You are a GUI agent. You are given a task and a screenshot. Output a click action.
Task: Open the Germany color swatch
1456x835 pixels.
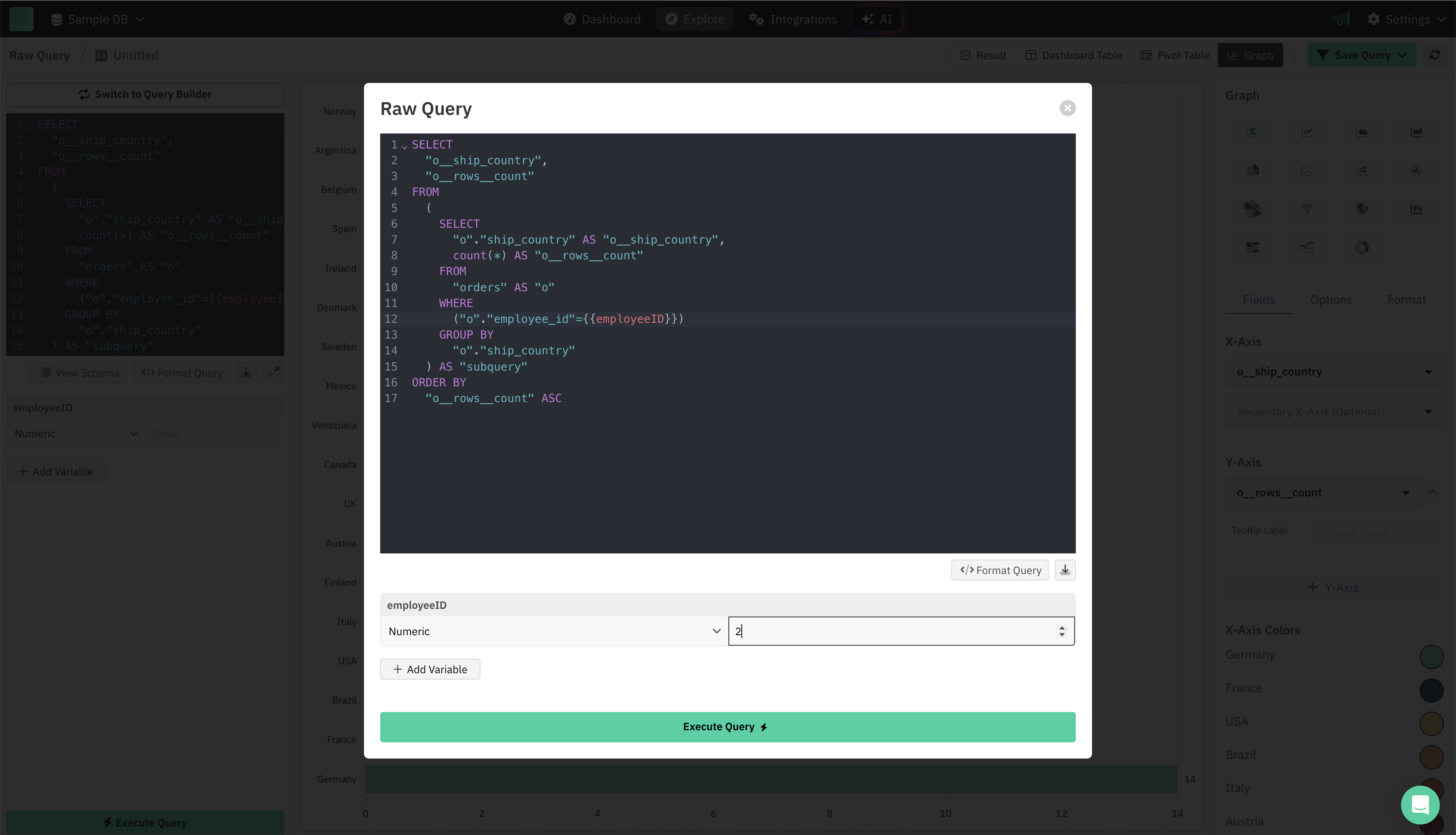1431,657
